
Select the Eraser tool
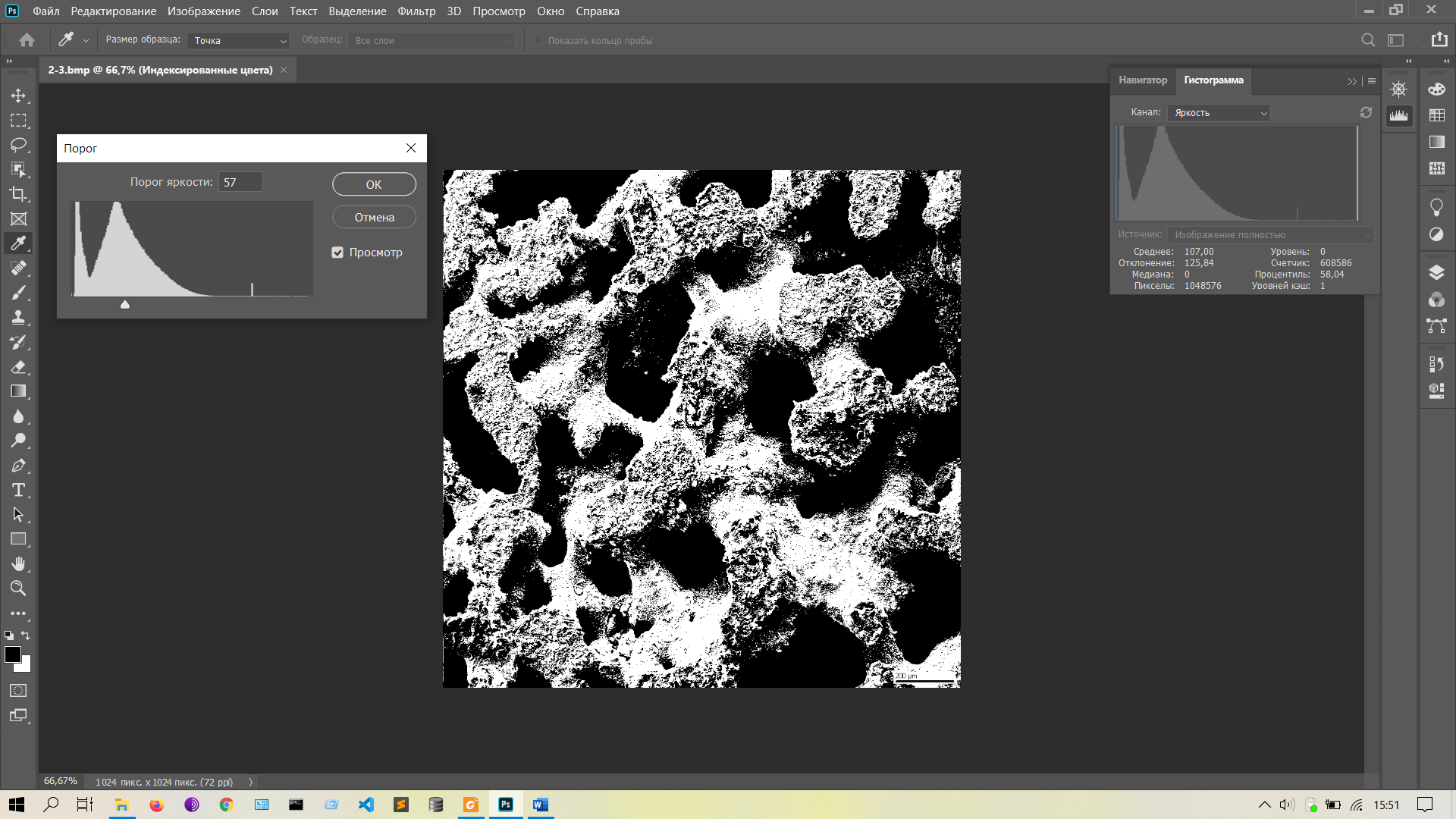[18, 367]
